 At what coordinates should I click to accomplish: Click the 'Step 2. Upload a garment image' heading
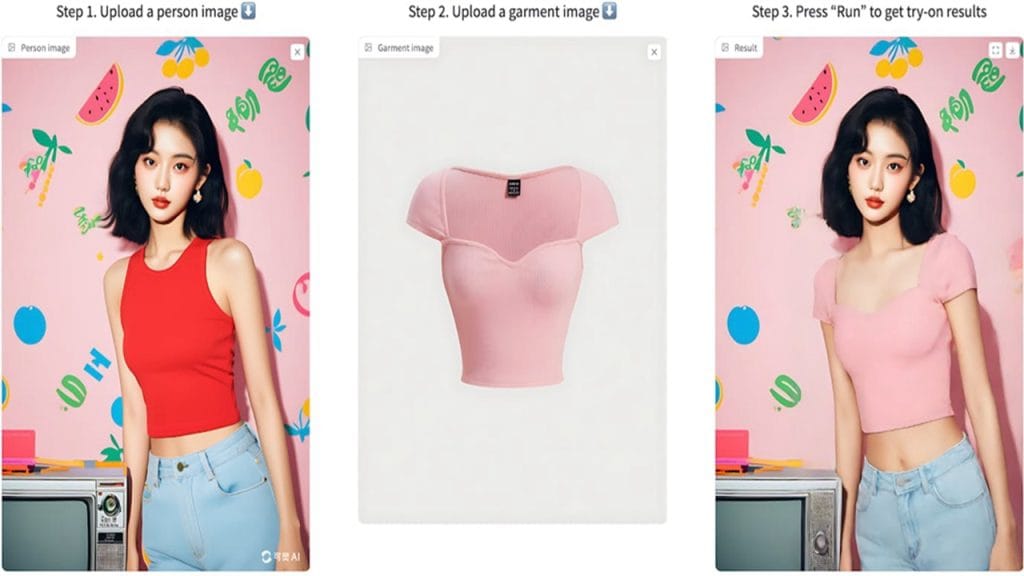click(504, 12)
